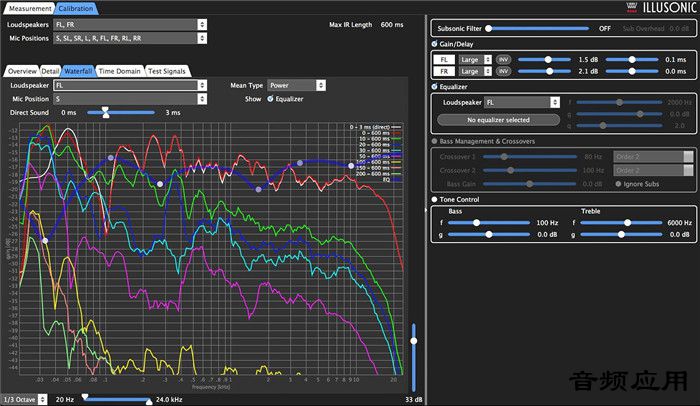Open the Crossover 1 Order 2 dropdown

(x=653, y=157)
